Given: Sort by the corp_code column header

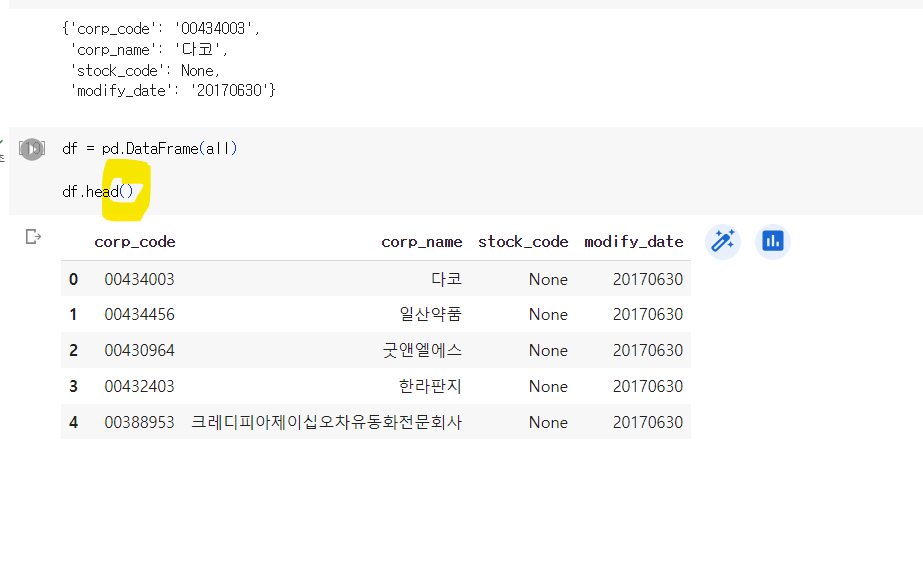Looking at the screenshot, I should pos(135,242).
